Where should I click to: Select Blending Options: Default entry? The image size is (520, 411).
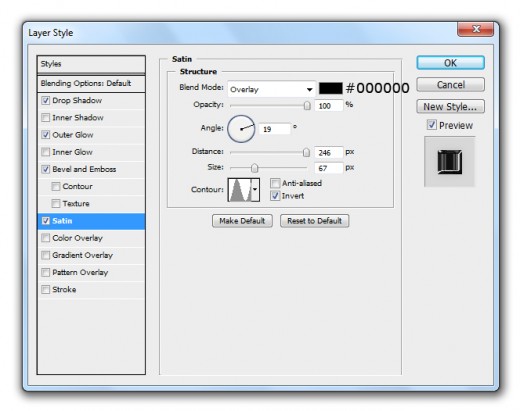91,83
